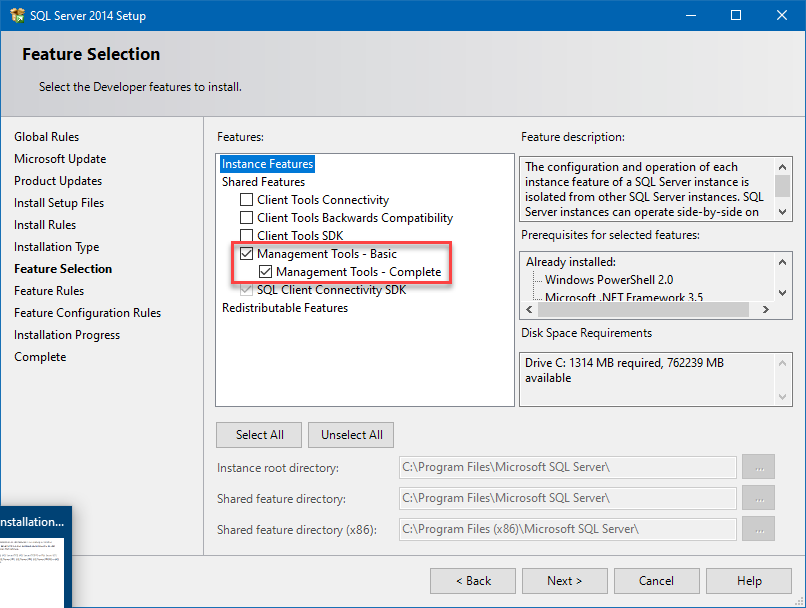Viewport: 806px width, 608px height.
Task: Click the Select All button
Action: point(259,435)
